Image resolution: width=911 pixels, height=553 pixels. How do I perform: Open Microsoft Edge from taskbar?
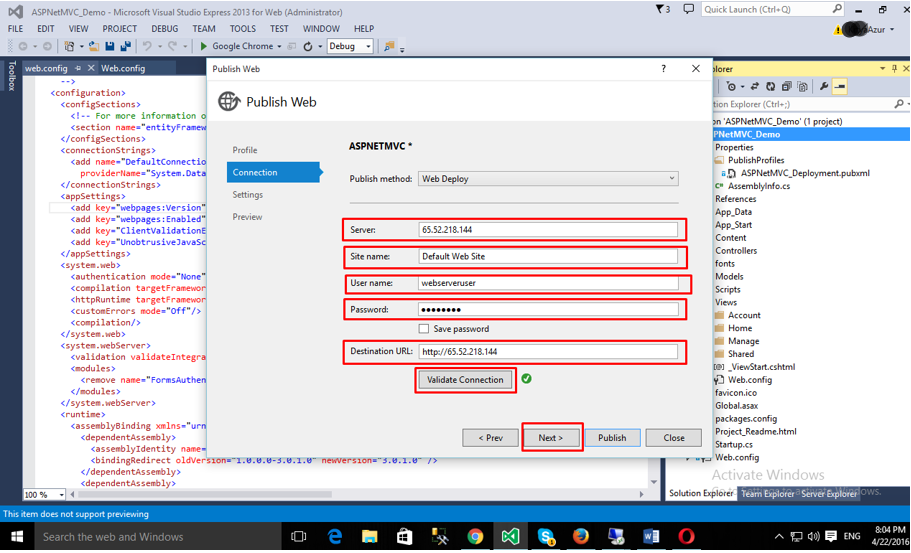(x=335, y=536)
